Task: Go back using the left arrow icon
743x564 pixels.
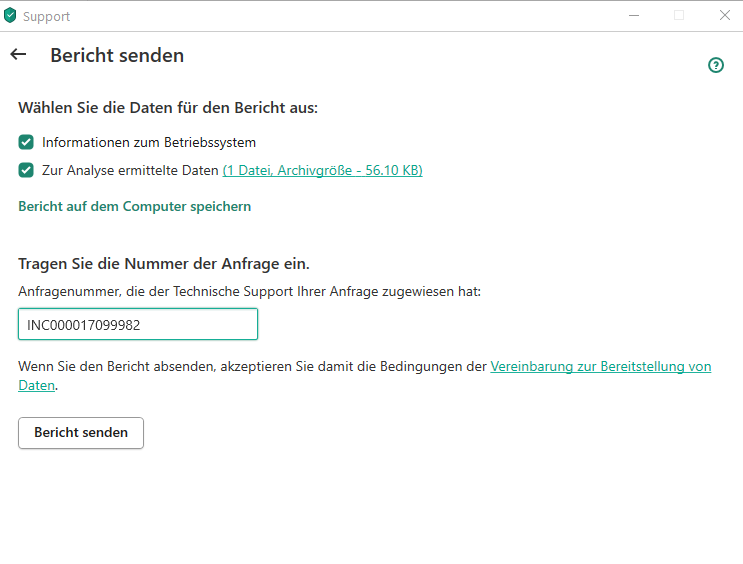Action: 18,55
